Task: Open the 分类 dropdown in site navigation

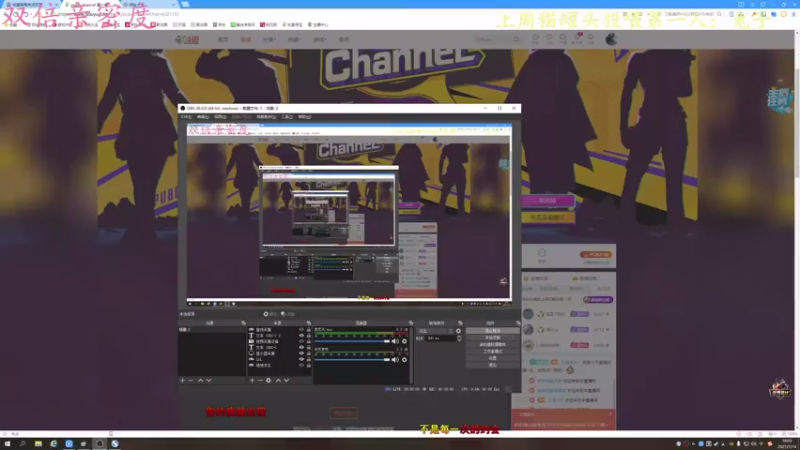Action: [269, 39]
